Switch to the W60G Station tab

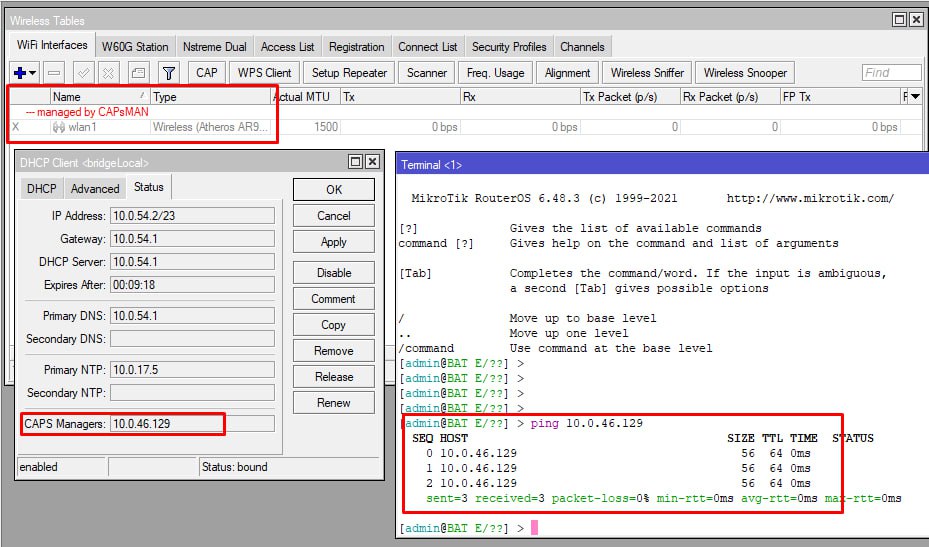pyautogui.click(x=135, y=47)
